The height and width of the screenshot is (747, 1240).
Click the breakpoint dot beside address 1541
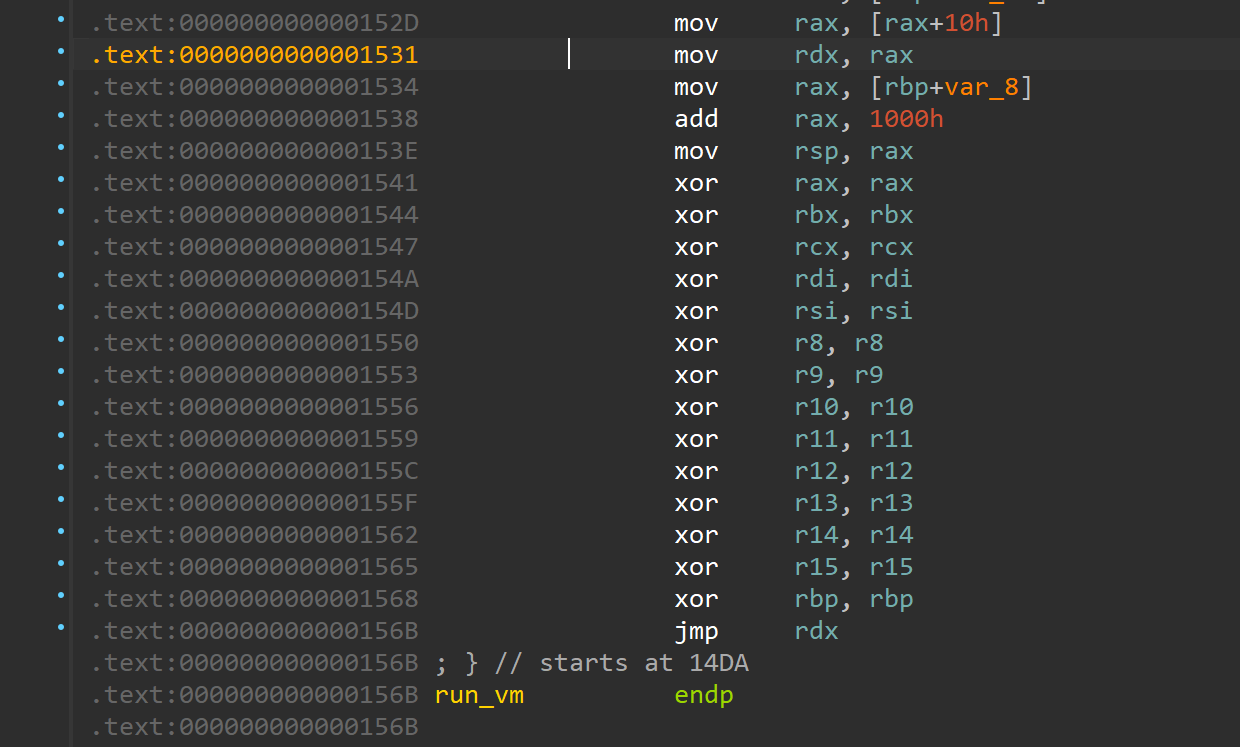62,180
